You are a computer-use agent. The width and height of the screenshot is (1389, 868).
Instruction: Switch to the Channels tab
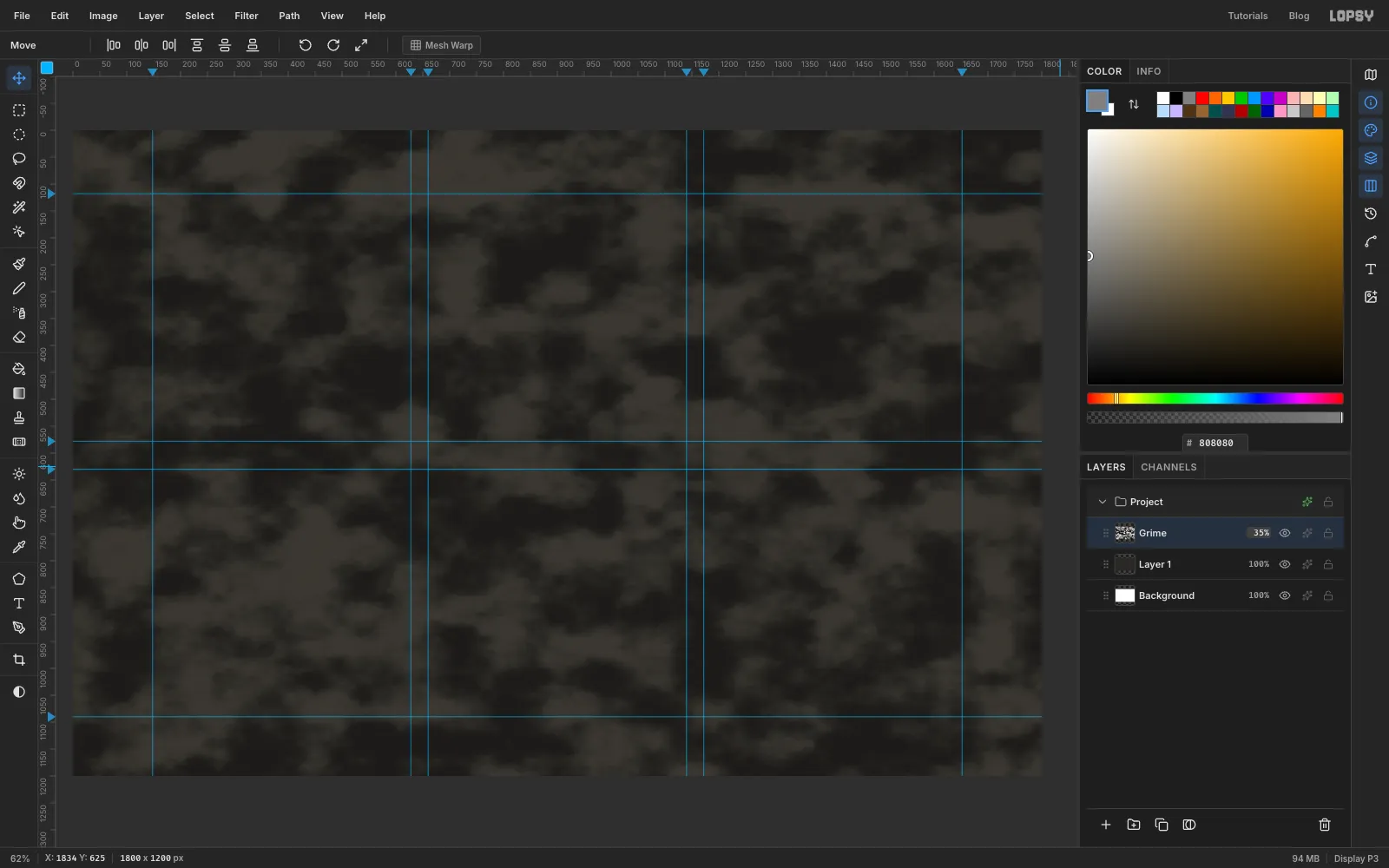[x=1168, y=467]
